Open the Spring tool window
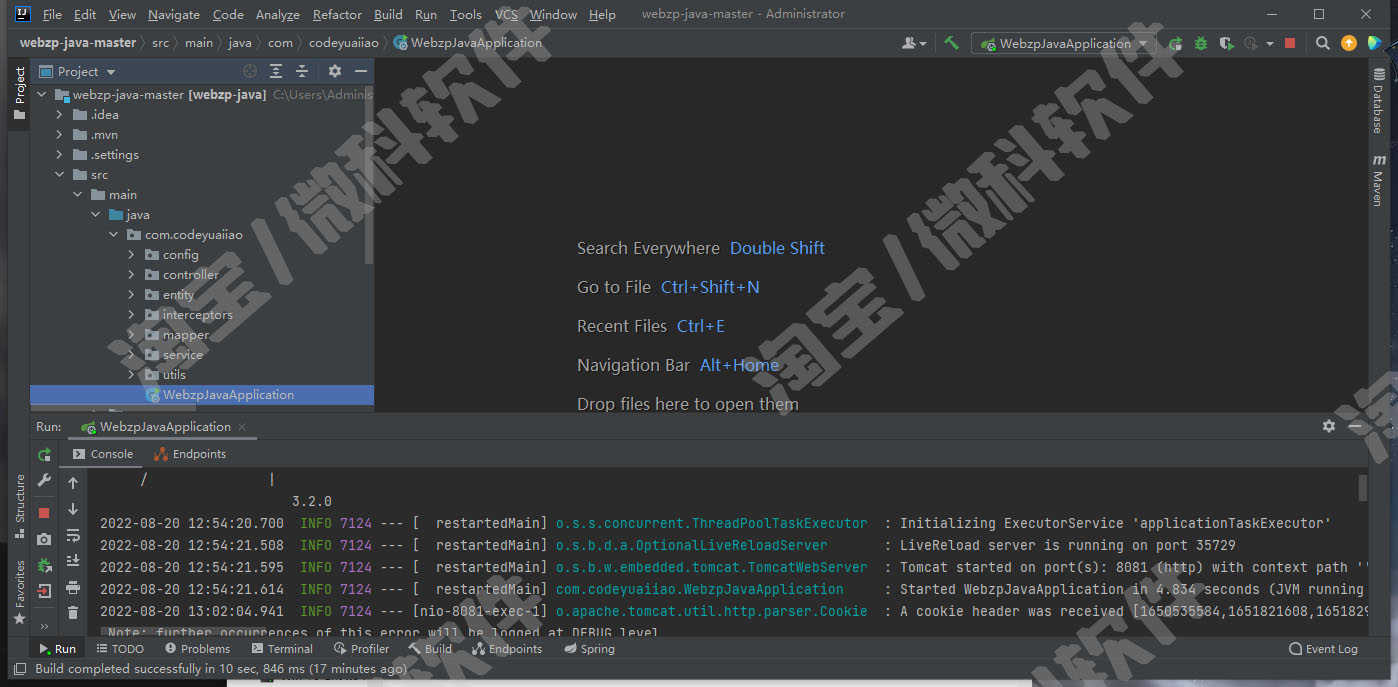This screenshot has width=1398, height=687. click(589, 649)
